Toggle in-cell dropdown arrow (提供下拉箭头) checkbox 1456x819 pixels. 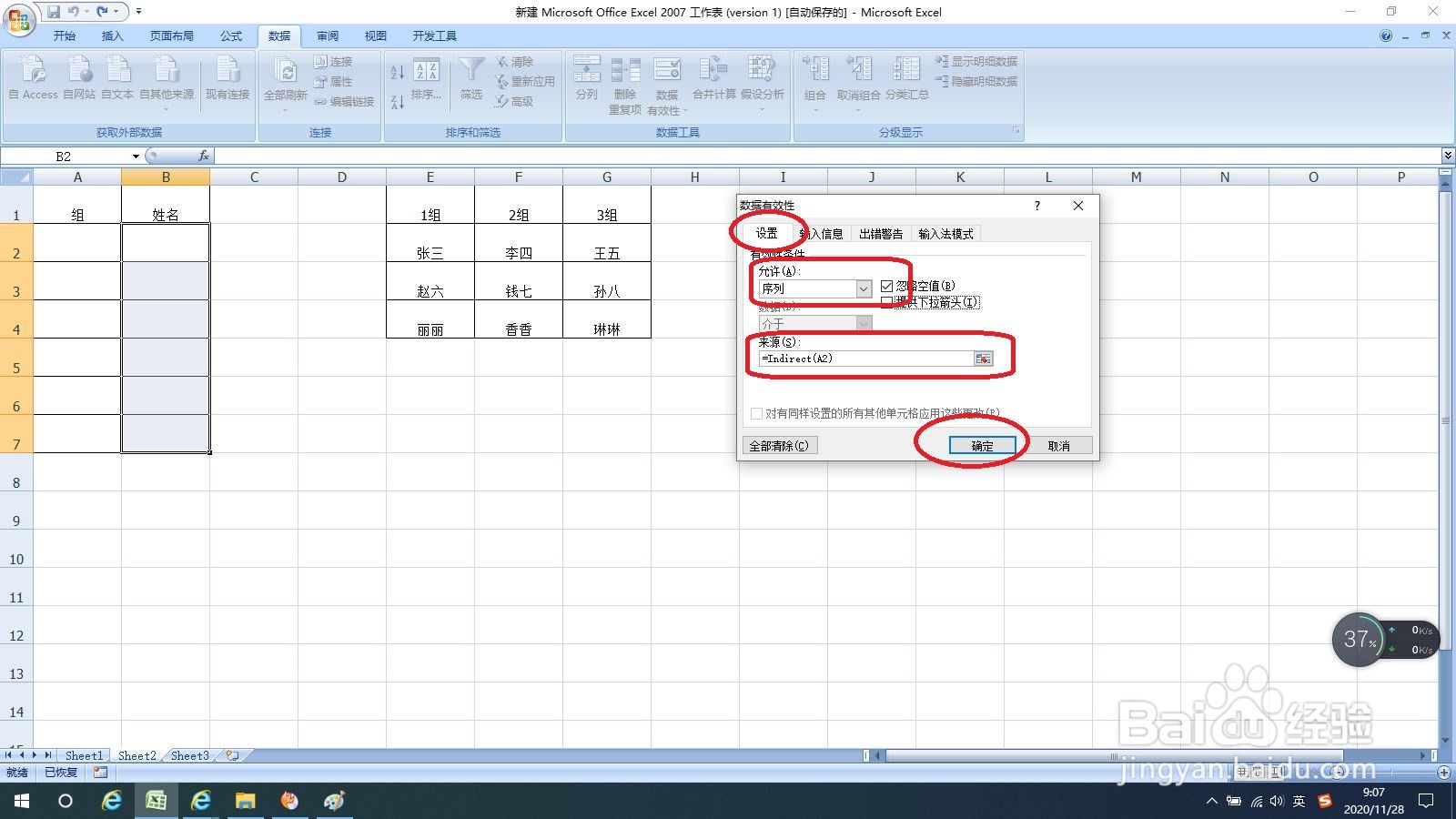tap(886, 301)
